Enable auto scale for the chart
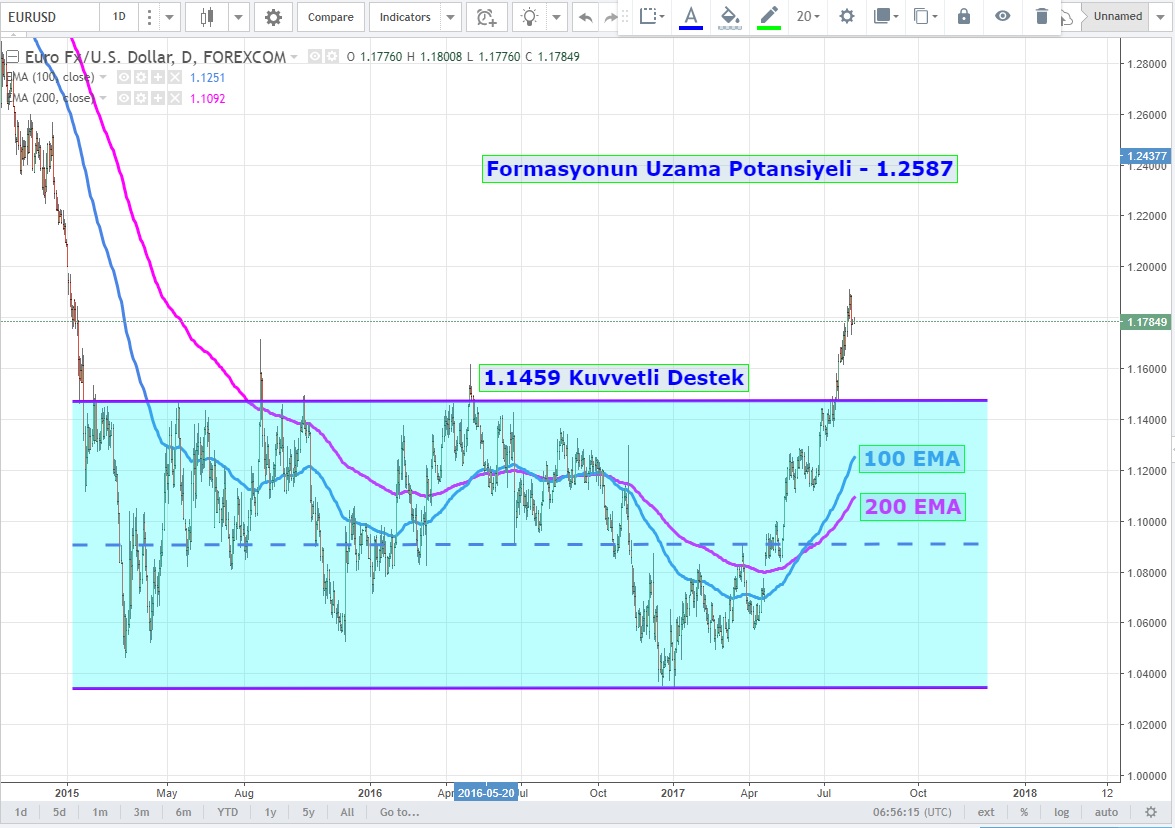Screen dimensions: 1175x828 pyautogui.click(x=1106, y=812)
